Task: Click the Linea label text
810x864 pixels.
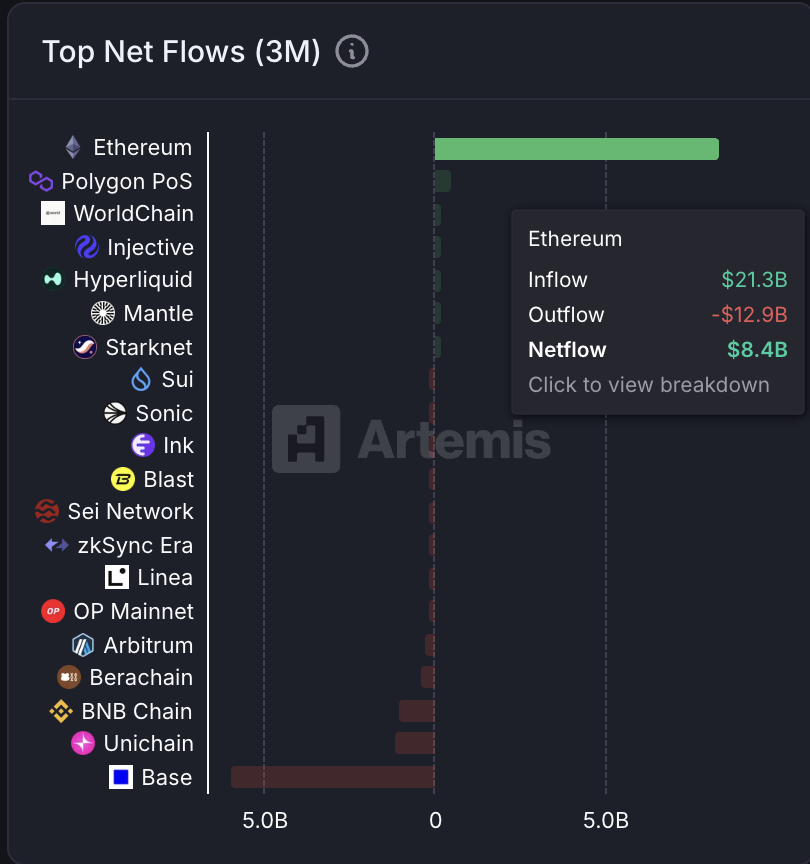Action: coord(165,577)
